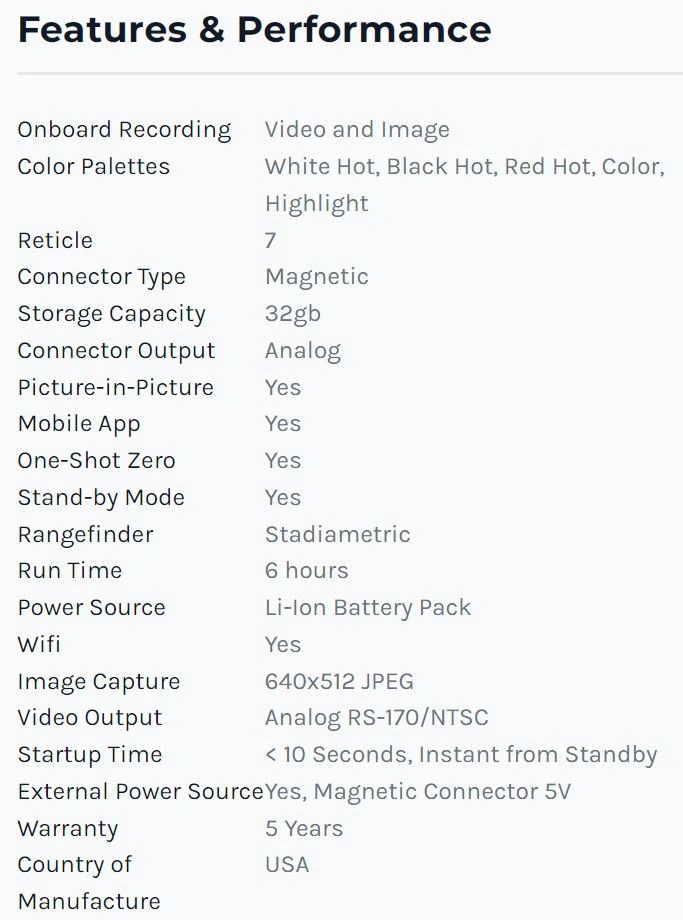Click the Mobile App label
The image size is (683, 920).
79,424
